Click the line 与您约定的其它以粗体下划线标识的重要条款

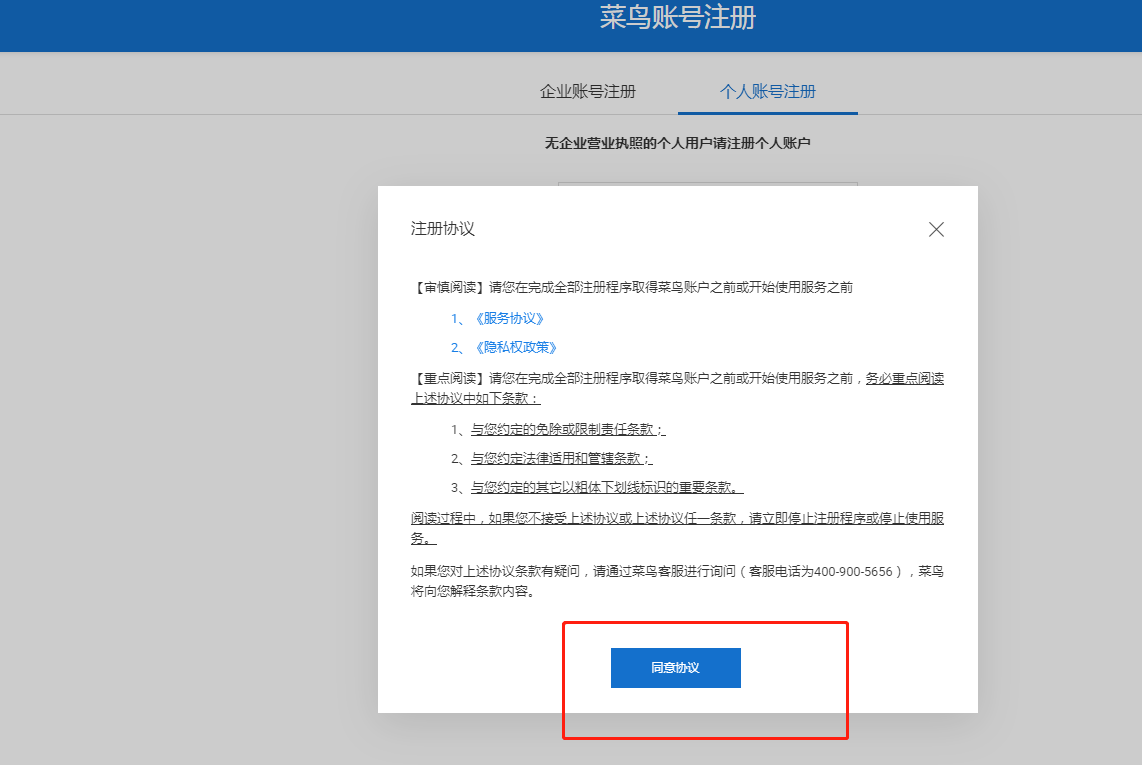pyautogui.click(x=607, y=487)
